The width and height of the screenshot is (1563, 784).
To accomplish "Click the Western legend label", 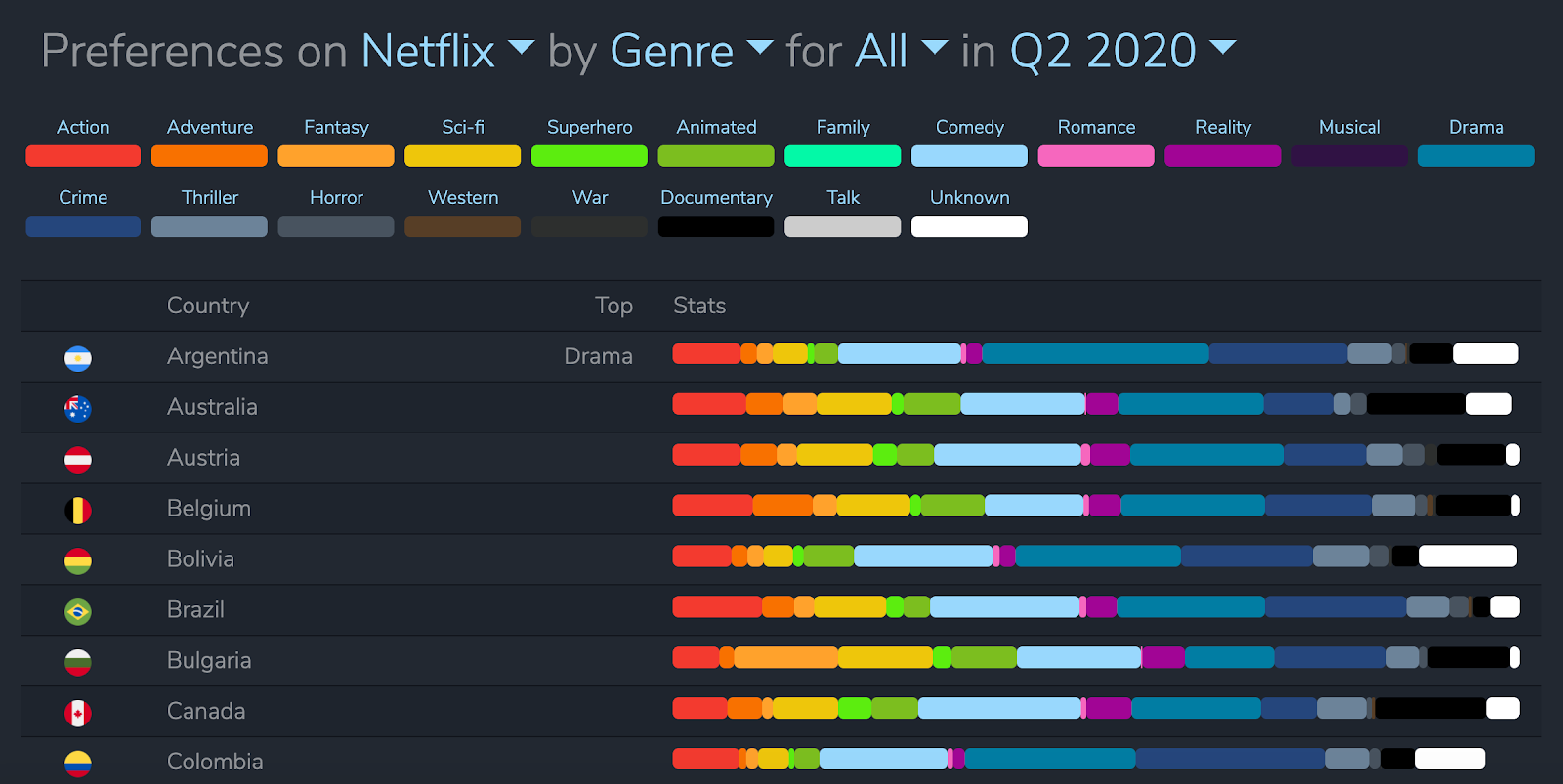I will [x=463, y=197].
